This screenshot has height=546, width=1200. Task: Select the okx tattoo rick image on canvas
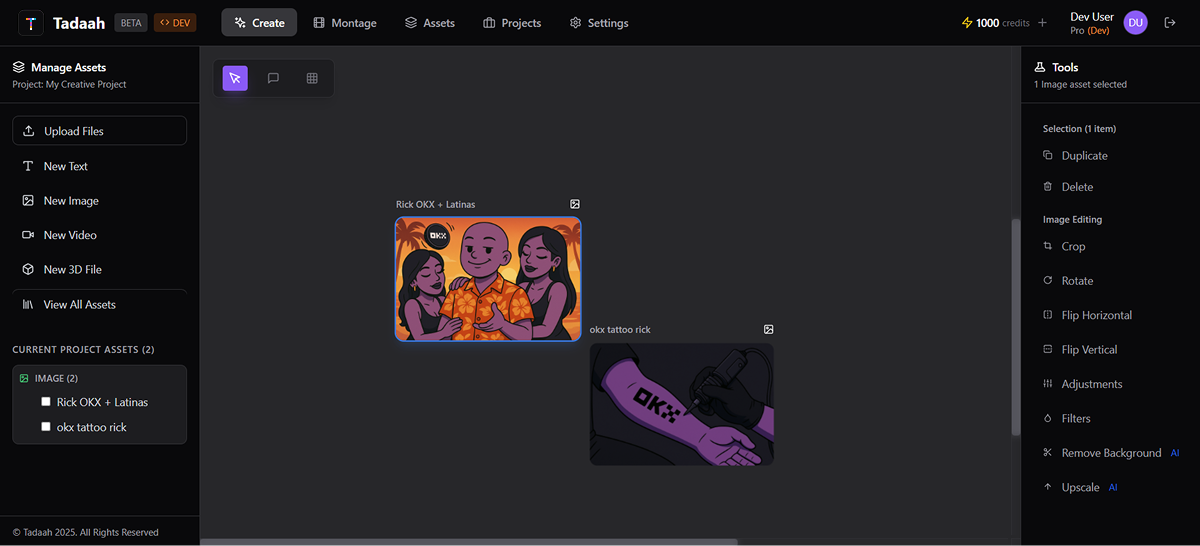click(682, 404)
